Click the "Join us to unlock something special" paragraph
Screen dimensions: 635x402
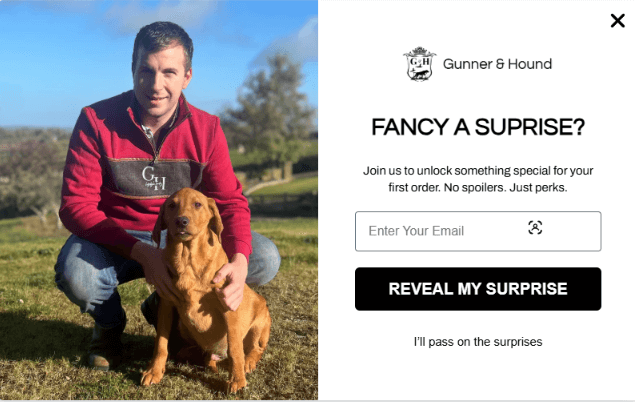478,179
